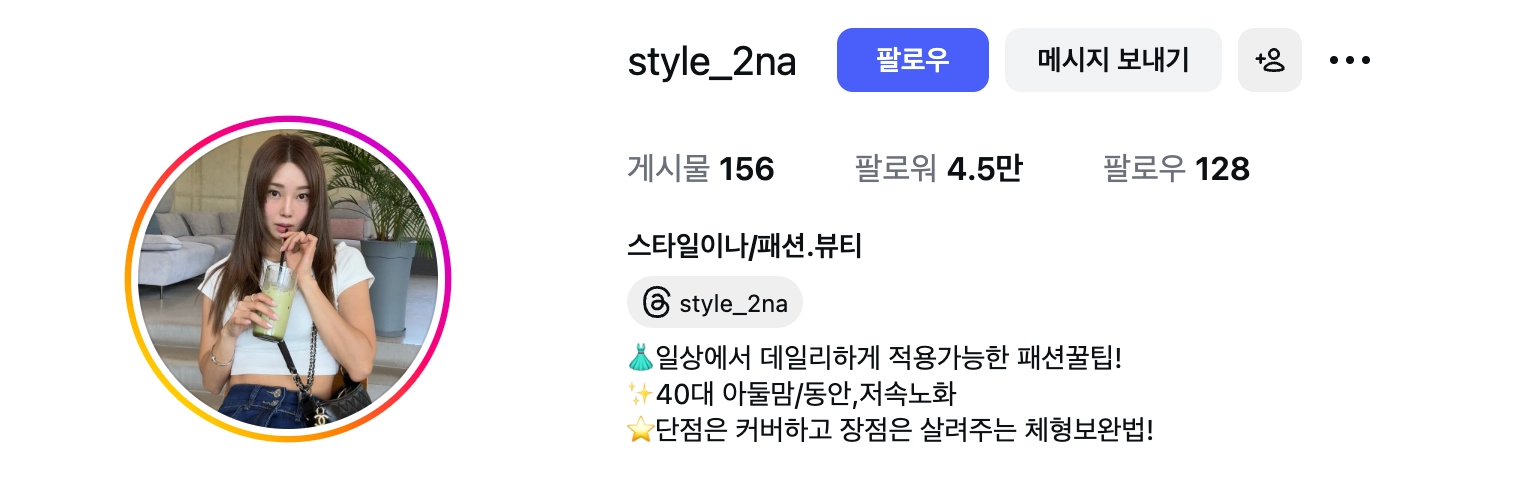Open the three-dot more options menu

pyautogui.click(x=1349, y=60)
